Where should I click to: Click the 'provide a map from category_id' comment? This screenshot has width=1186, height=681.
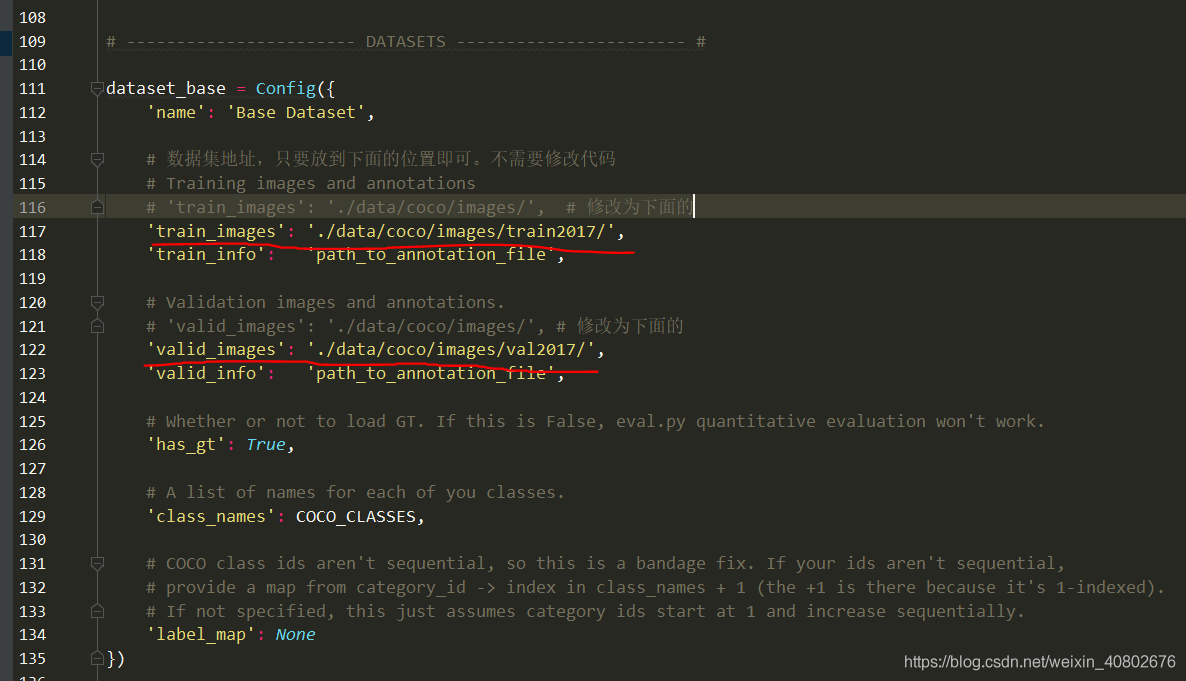pyautogui.click(x=655, y=587)
